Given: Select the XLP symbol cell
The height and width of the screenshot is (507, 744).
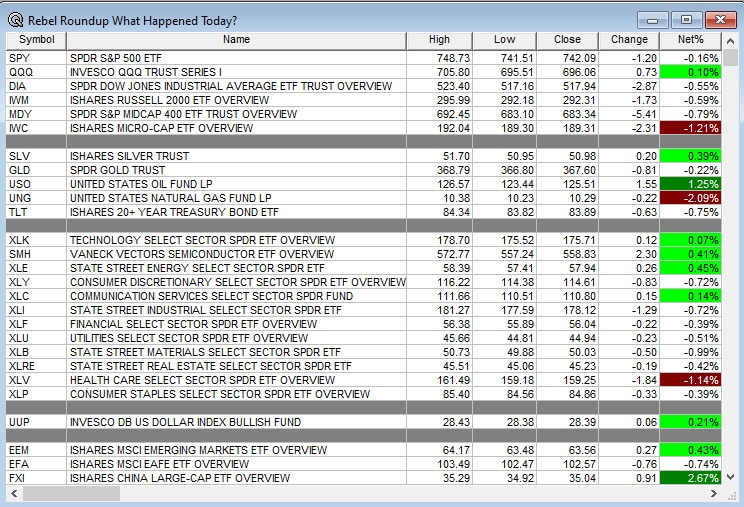Looking at the screenshot, I should tap(36, 394).
